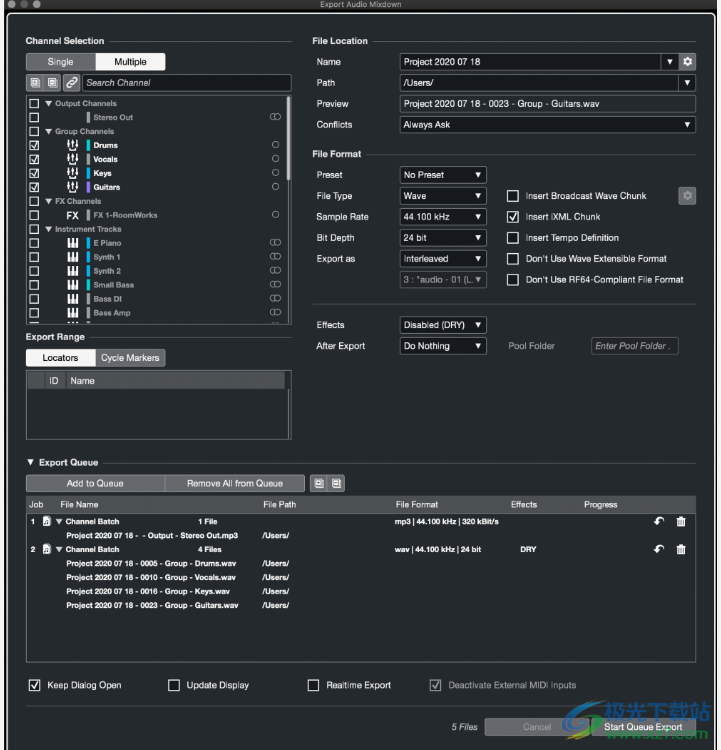Viewport: 721px width, 750px height.
Task: Click the stereo indicator of Synth 2
Action: (275, 270)
